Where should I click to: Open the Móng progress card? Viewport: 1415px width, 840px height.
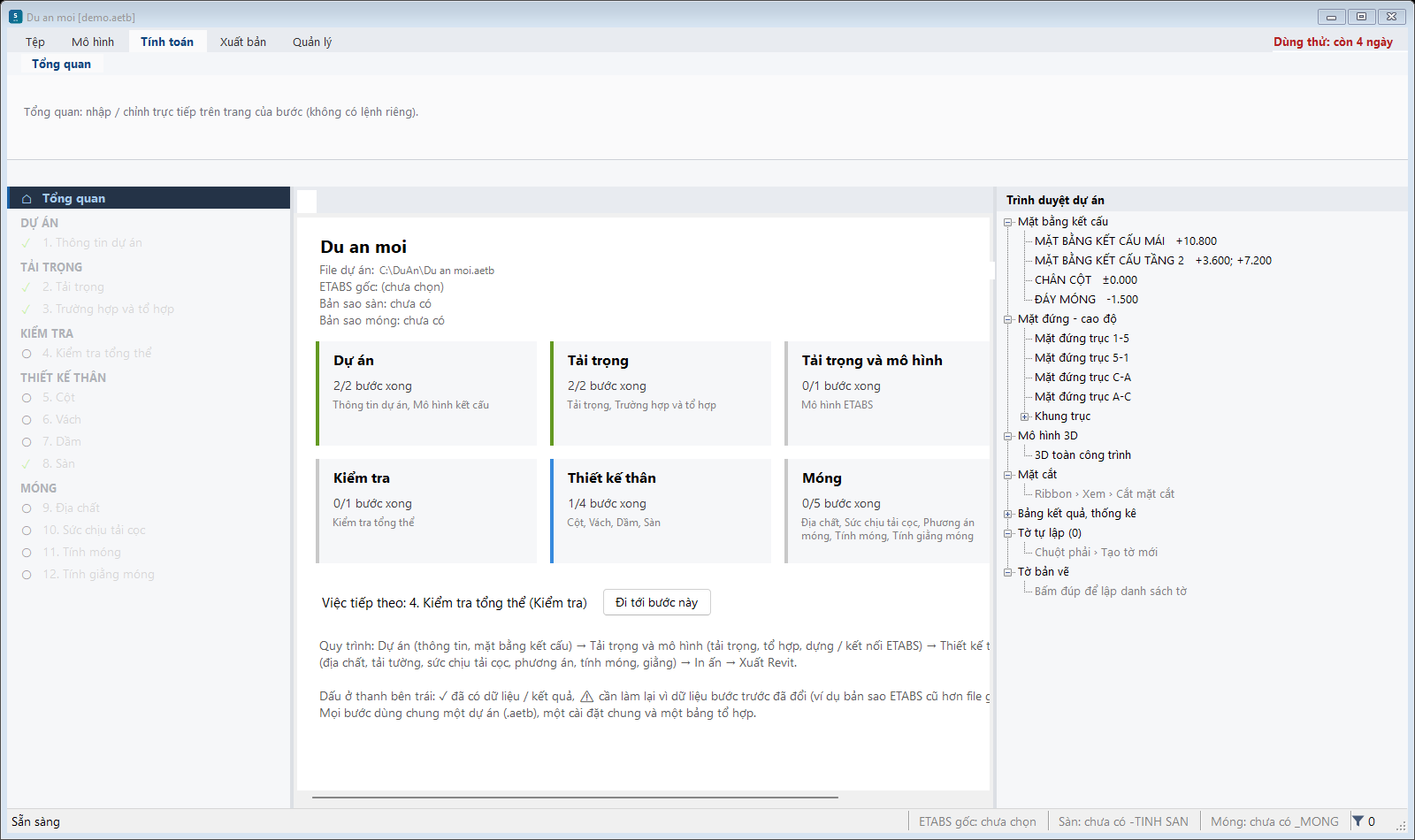(887, 511)
